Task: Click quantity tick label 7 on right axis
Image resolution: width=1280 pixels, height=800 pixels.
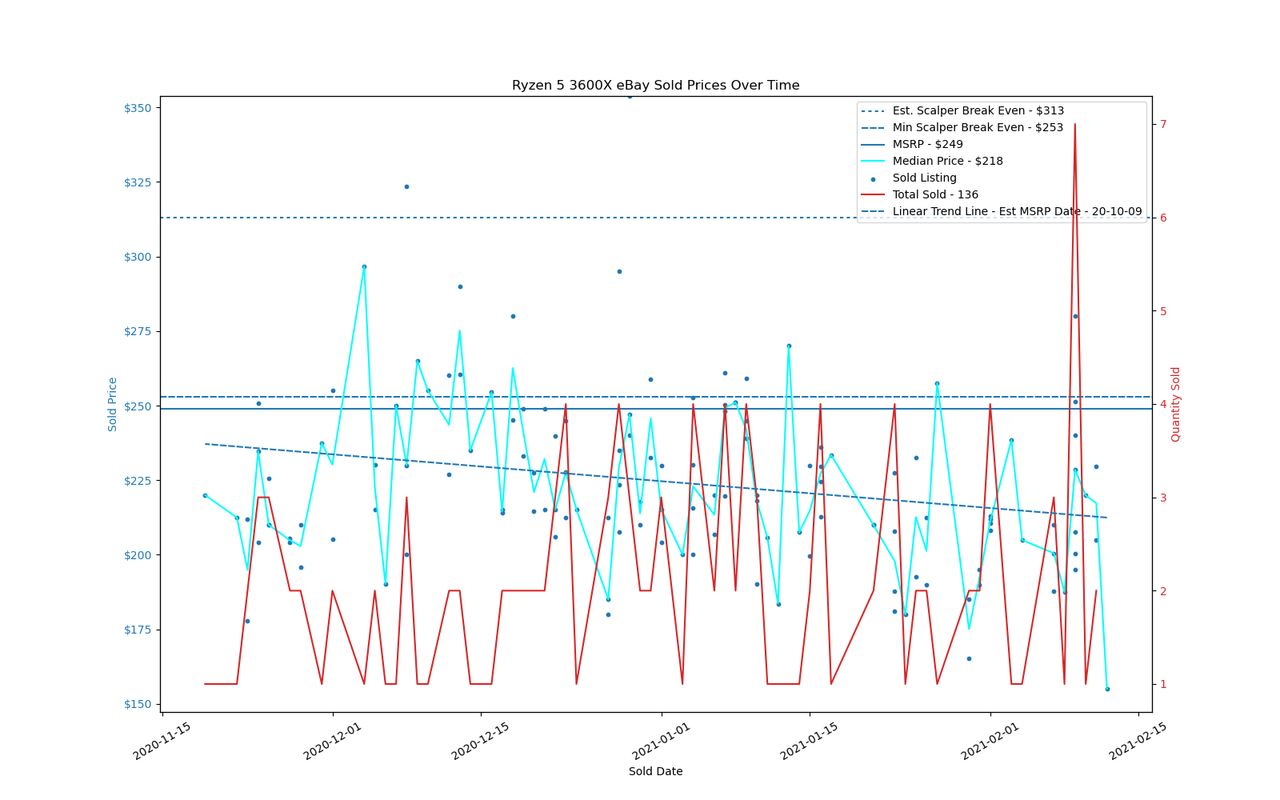Action: pos(1163,124)
